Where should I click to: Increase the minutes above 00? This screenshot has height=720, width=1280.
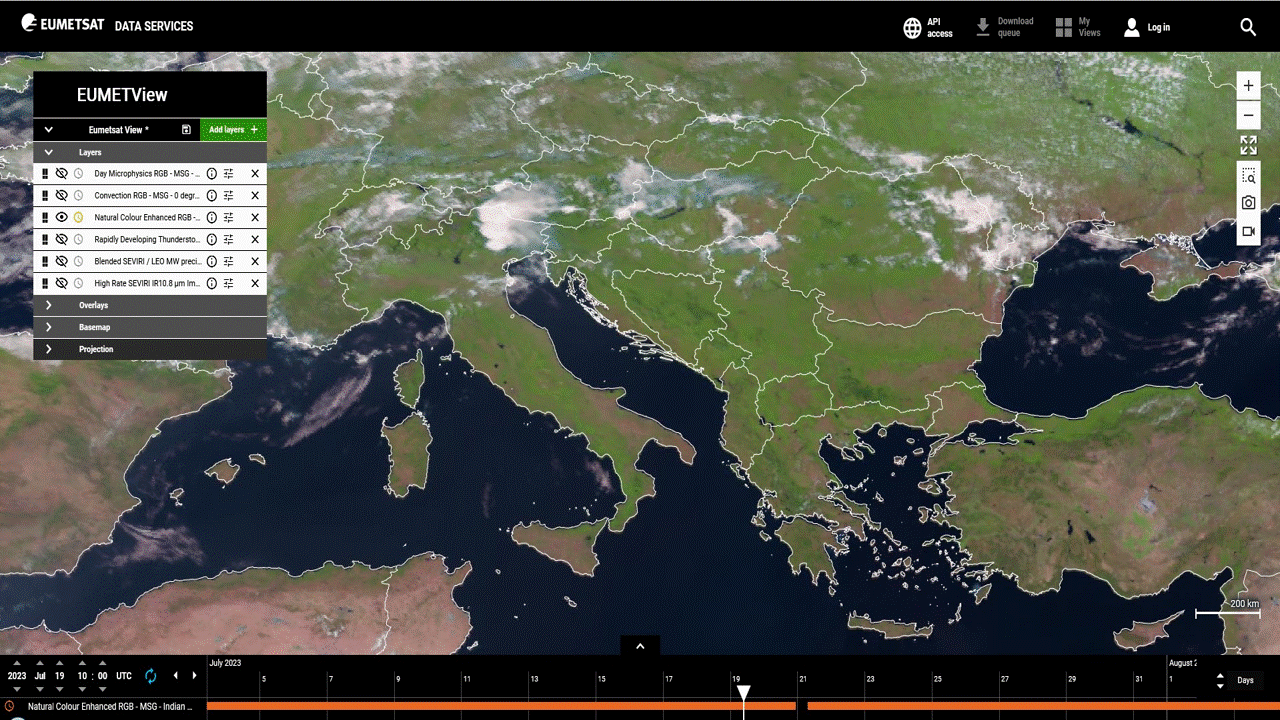[101, 663]
